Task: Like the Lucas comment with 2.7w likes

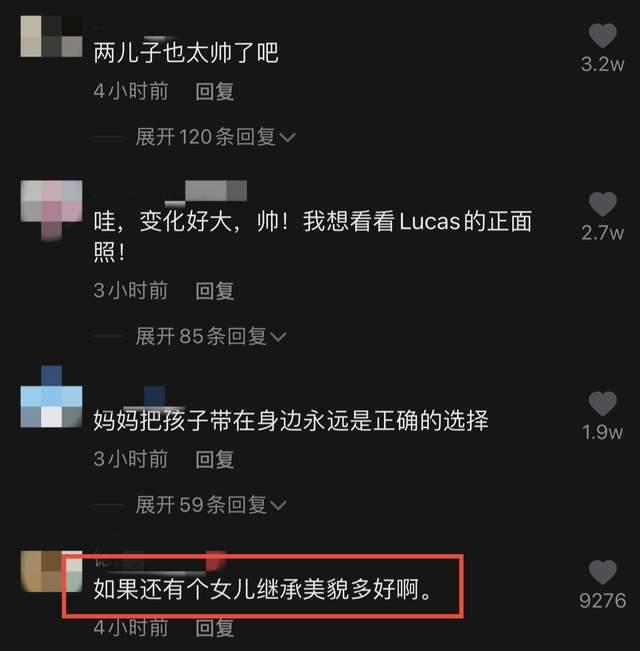Action: pyautogui.click(x=603, y=204)
